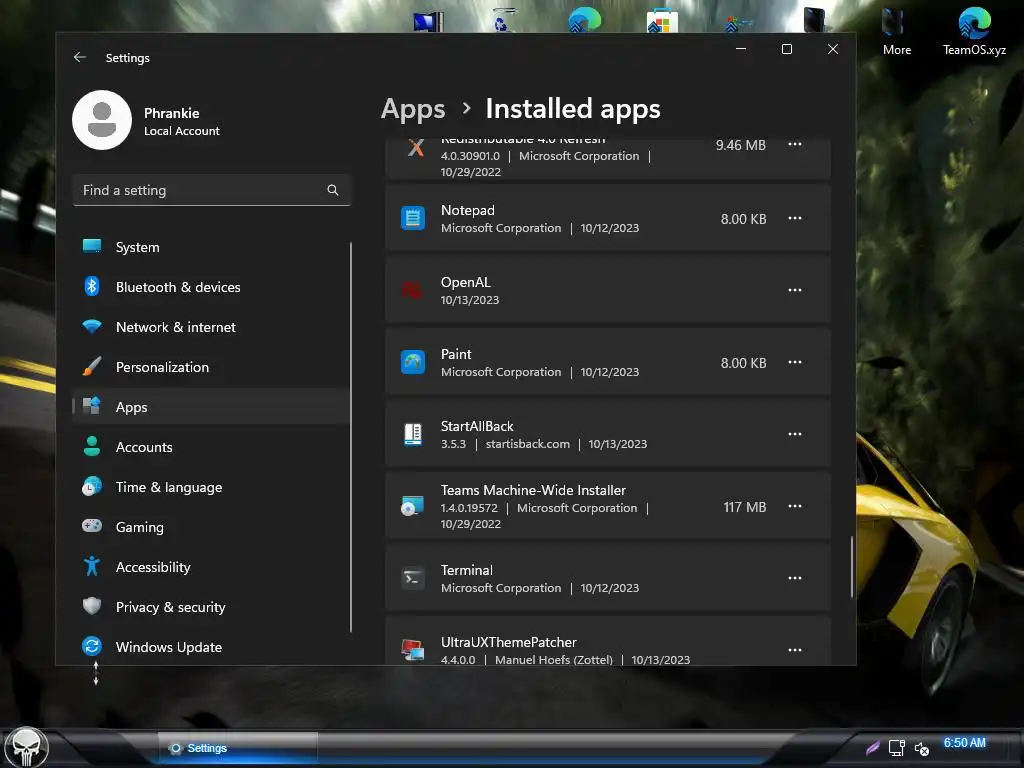Click Installed apps heading
The width and height of the screenshot is (1024, 768).
click(x=573, y=109)
